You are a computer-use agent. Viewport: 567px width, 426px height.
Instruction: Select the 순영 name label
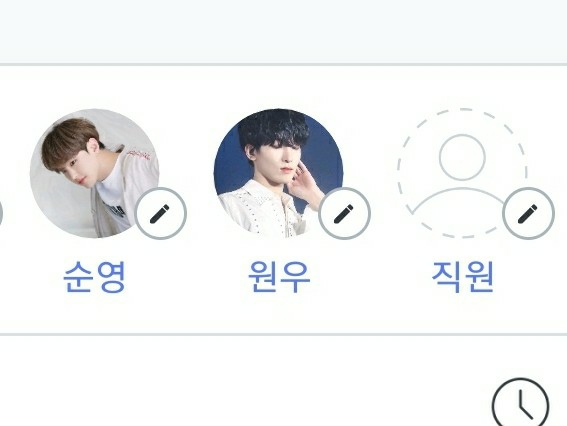(94, 277)
